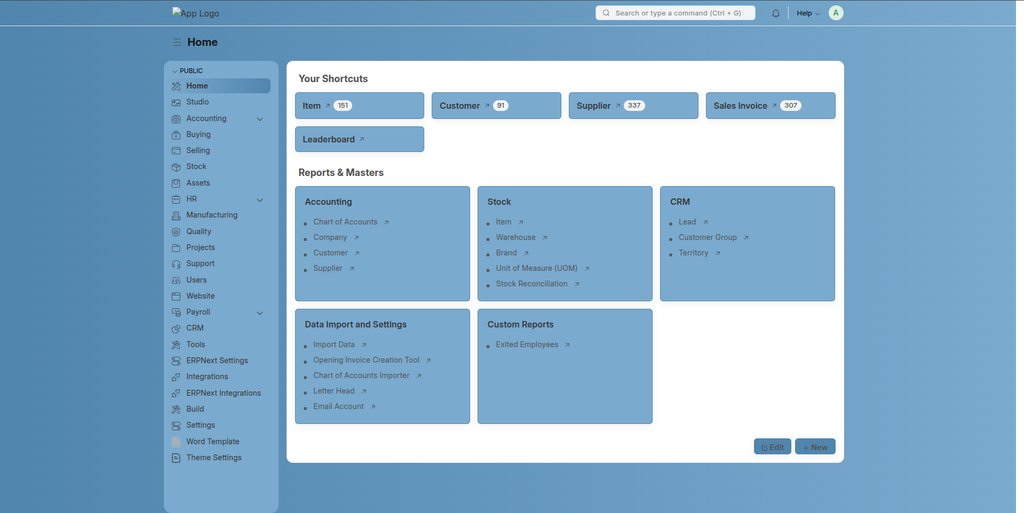Click the Support headset icon in sidebar
Image resolution: width=1024 pixels, height=513 pixels.
pyautogui.click(x=176, y=264)
